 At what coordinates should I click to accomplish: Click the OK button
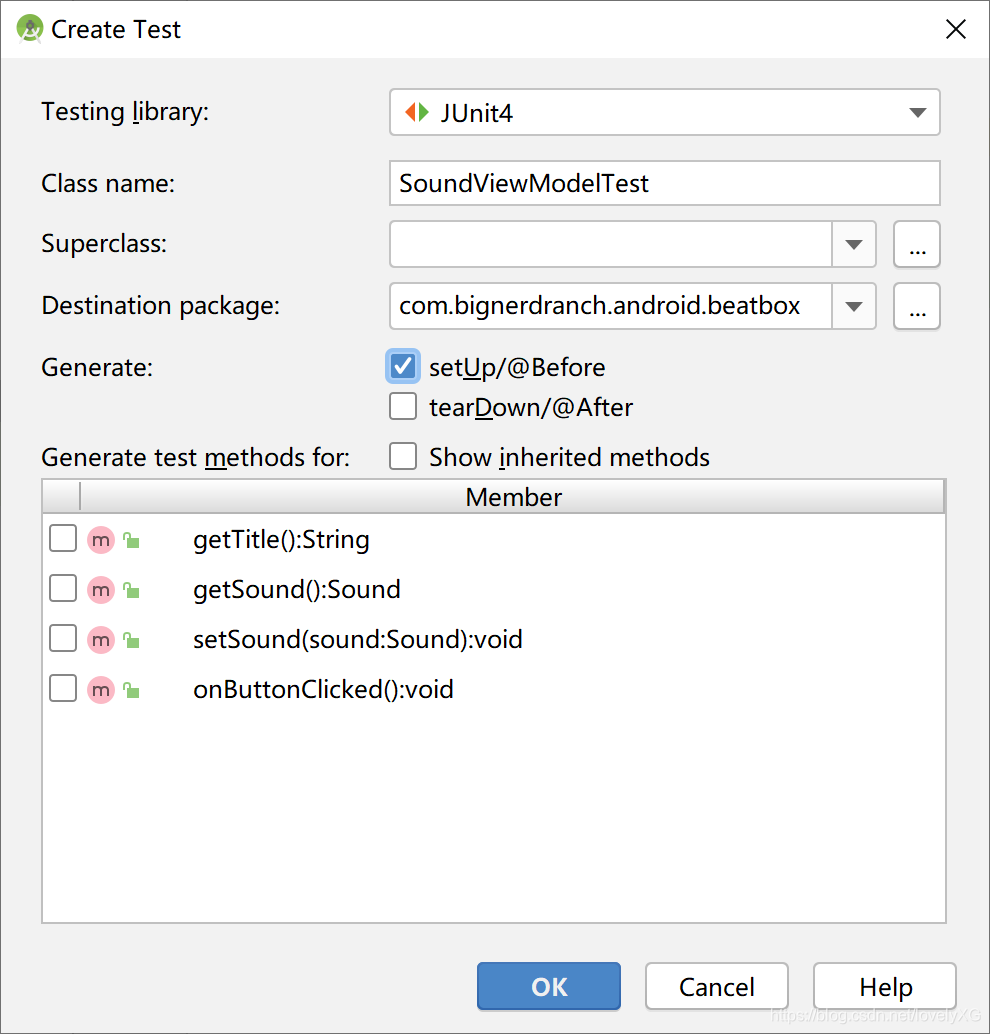pos(549,987)
